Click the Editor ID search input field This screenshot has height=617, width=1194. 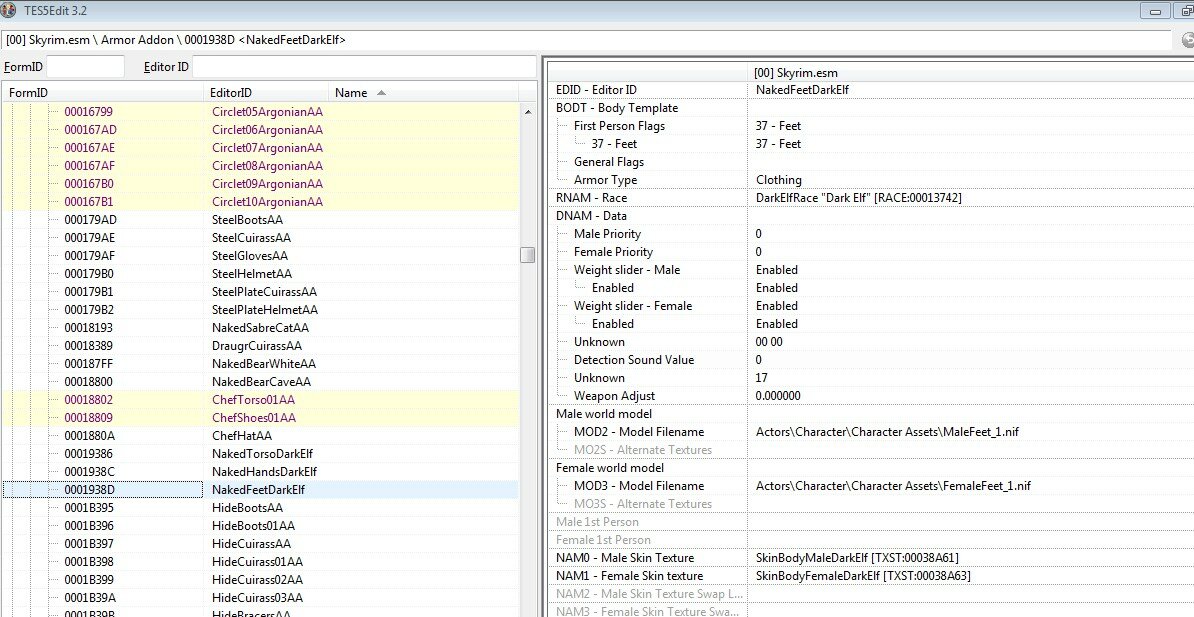click(x=364, y=67)
